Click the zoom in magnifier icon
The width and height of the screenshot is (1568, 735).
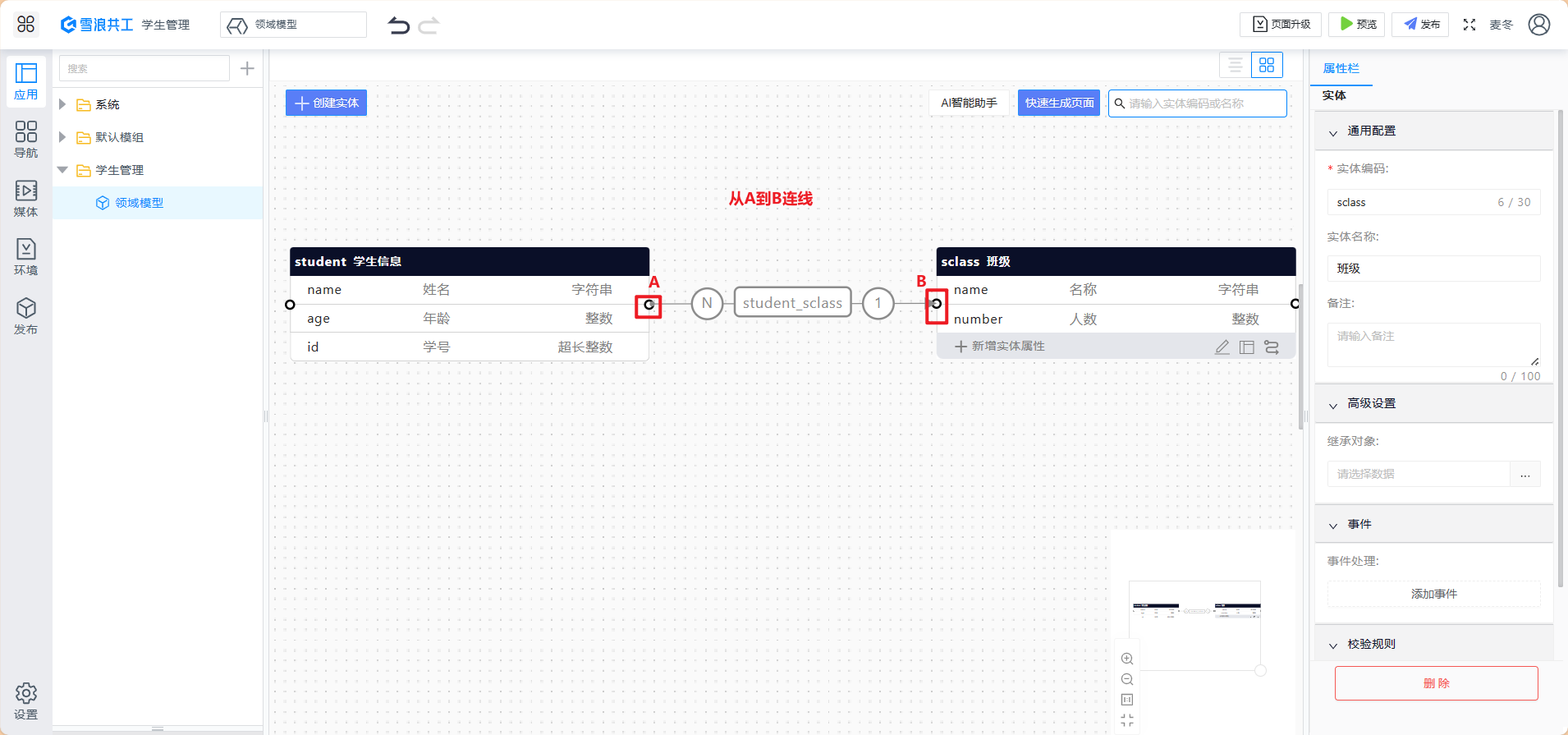[x=1127, y=659]
